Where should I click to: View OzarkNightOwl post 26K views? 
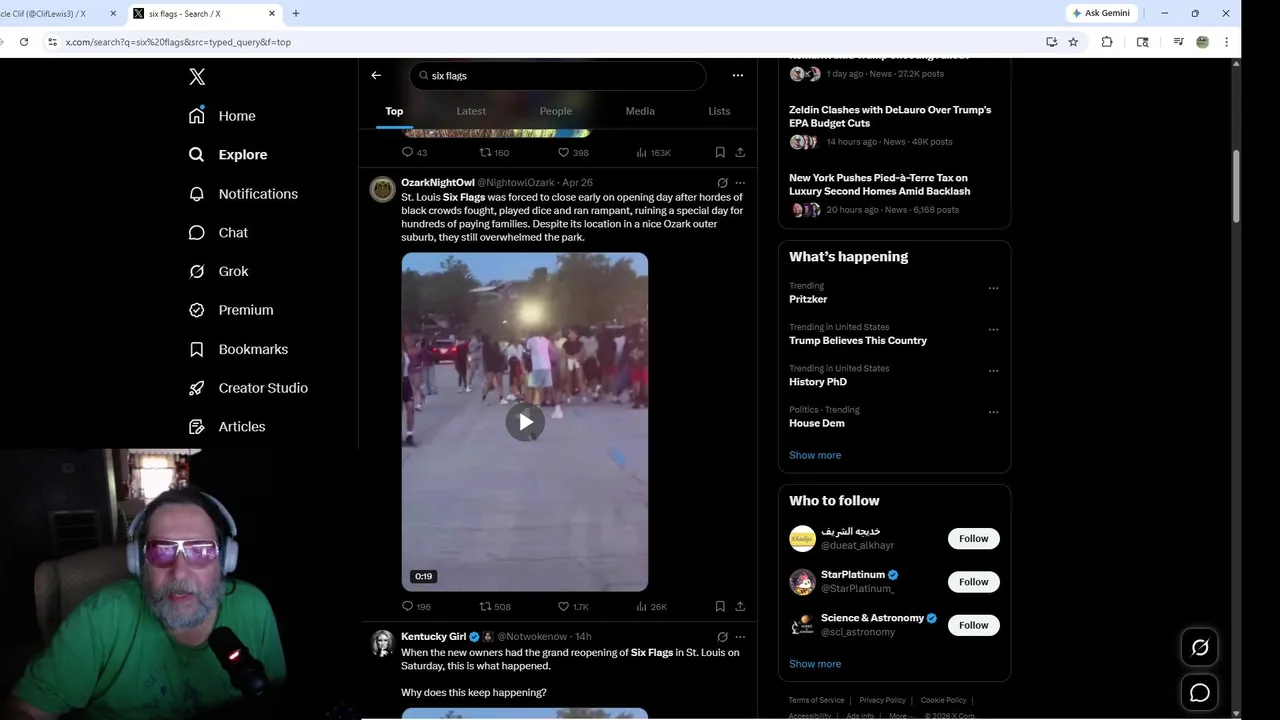[x=651, y=607]
